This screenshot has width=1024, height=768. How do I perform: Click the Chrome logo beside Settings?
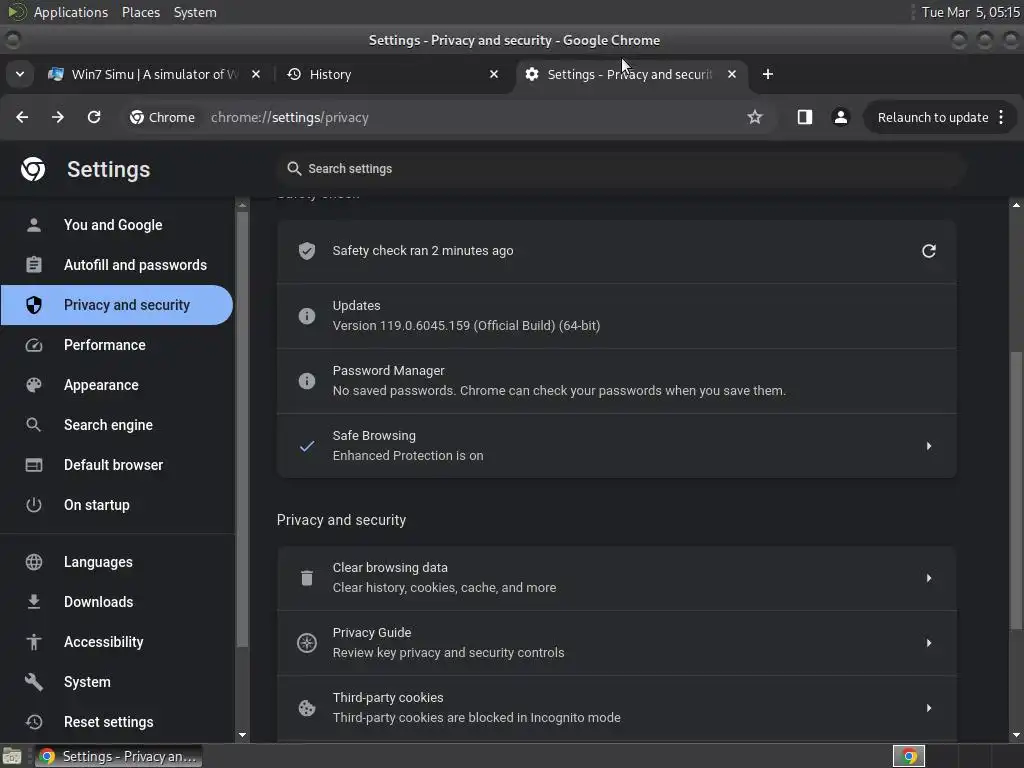(x=33, y=169)
